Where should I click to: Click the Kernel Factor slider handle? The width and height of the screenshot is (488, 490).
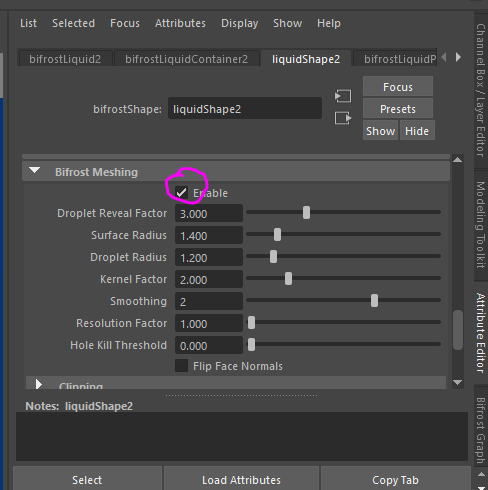coord(288,278)
